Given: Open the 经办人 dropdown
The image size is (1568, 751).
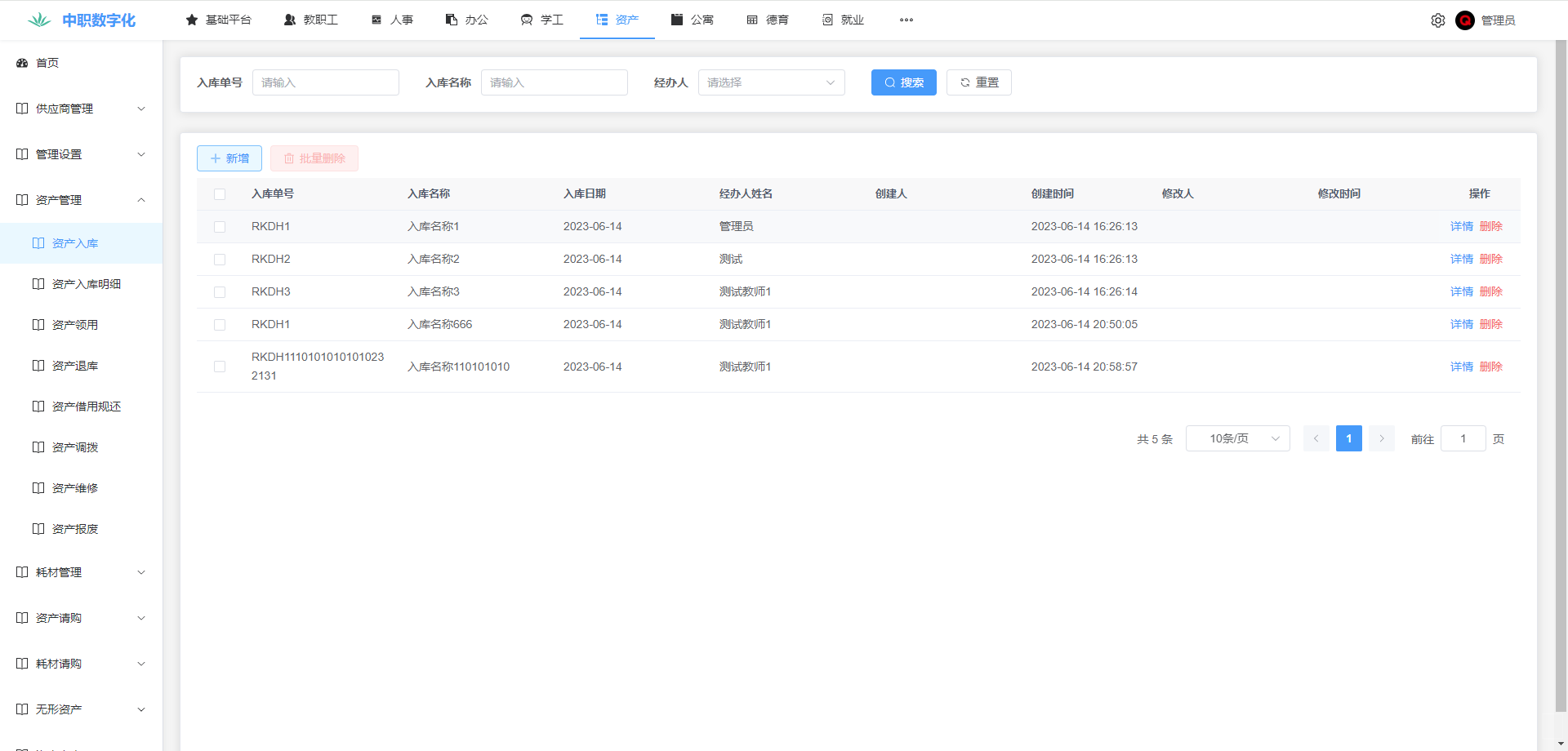Looking at the screenshot, I should click(771, 82).
